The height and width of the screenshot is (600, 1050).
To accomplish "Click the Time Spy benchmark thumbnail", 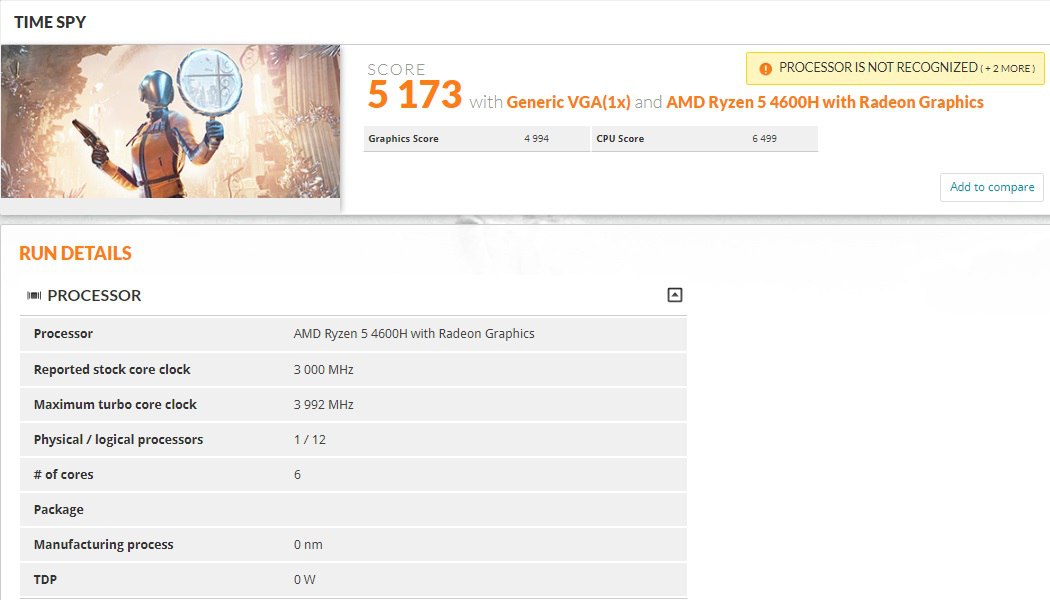I will click(x=170, y=121).
